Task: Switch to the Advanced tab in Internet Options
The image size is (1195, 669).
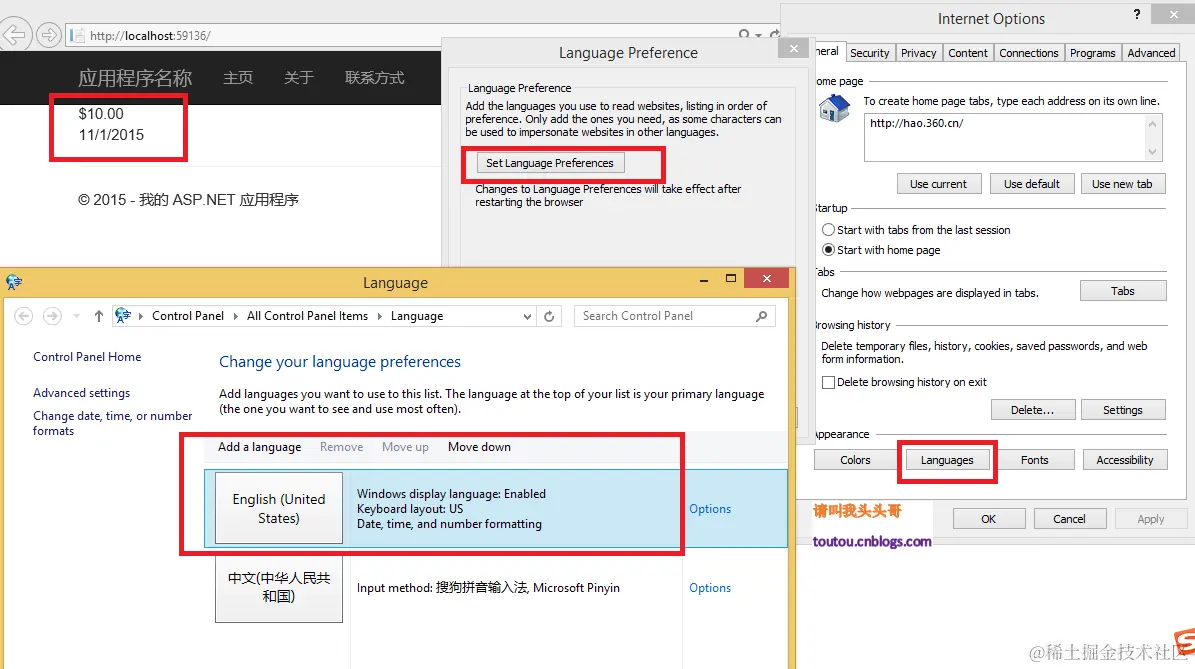Action: pos(1151,52)
